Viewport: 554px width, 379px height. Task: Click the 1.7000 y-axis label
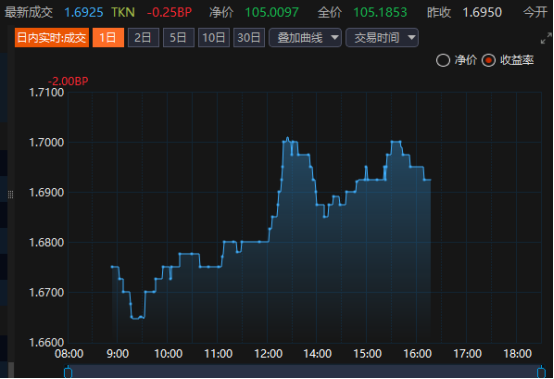[46, 143]
